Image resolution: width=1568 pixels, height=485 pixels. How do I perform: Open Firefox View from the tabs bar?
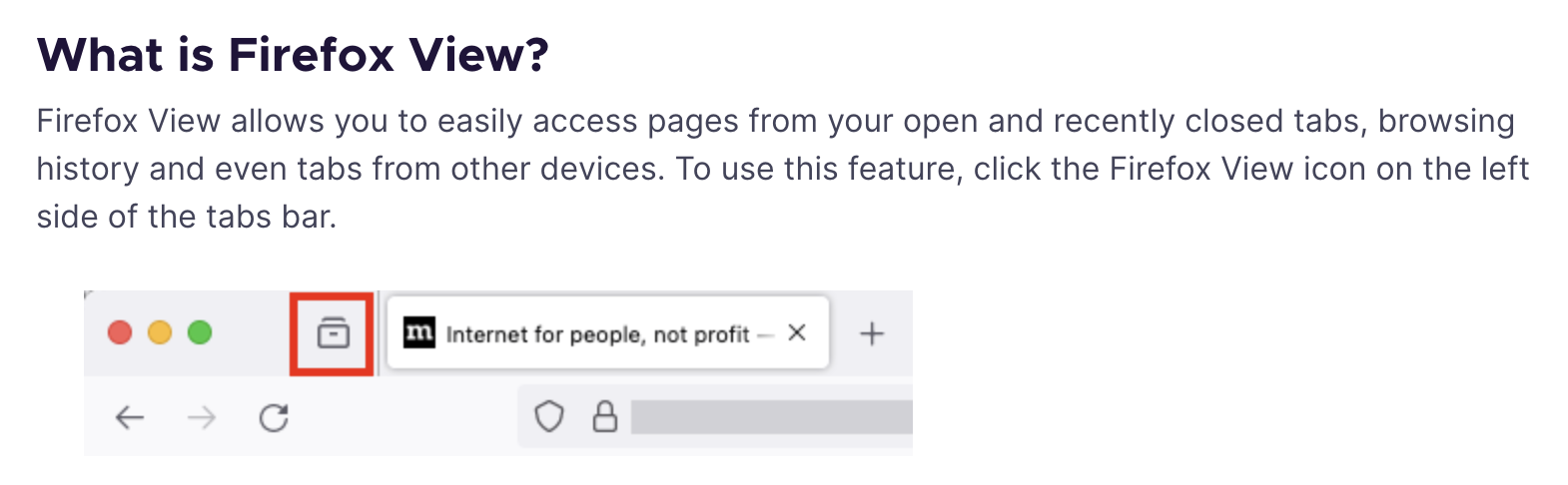[x=333, y=332]
